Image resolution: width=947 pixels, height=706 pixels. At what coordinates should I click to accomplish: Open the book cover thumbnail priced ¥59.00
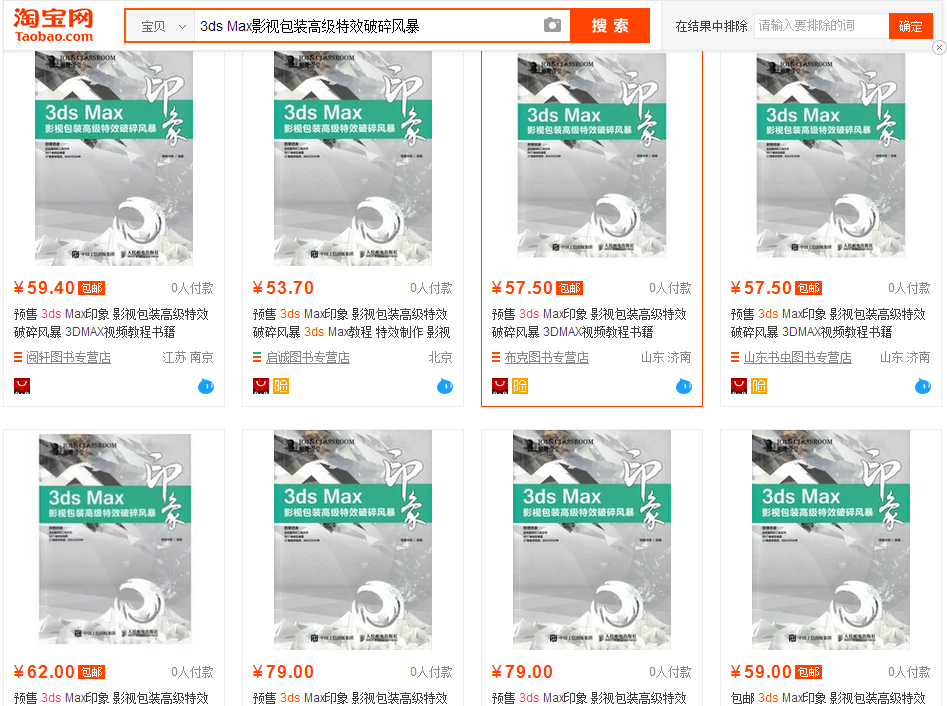831,540
